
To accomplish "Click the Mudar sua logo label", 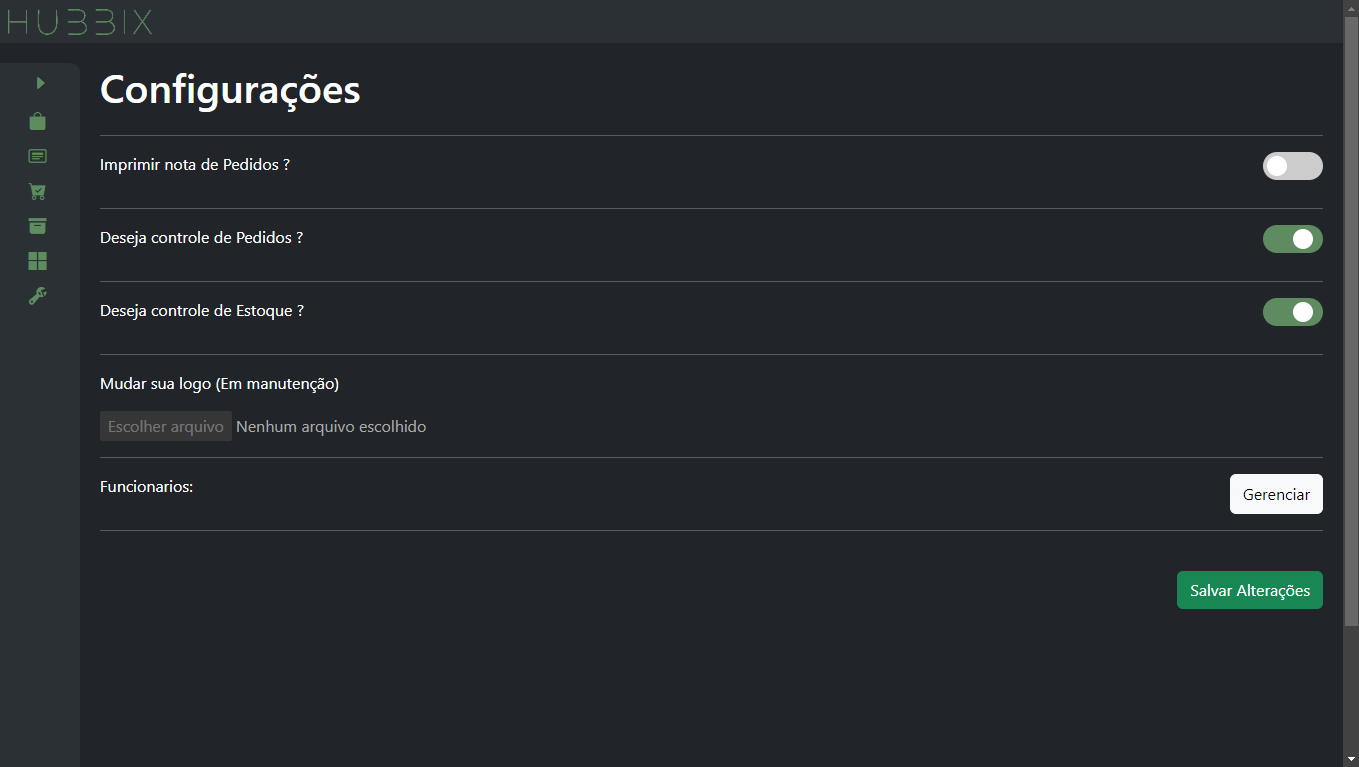I will 220,384.
